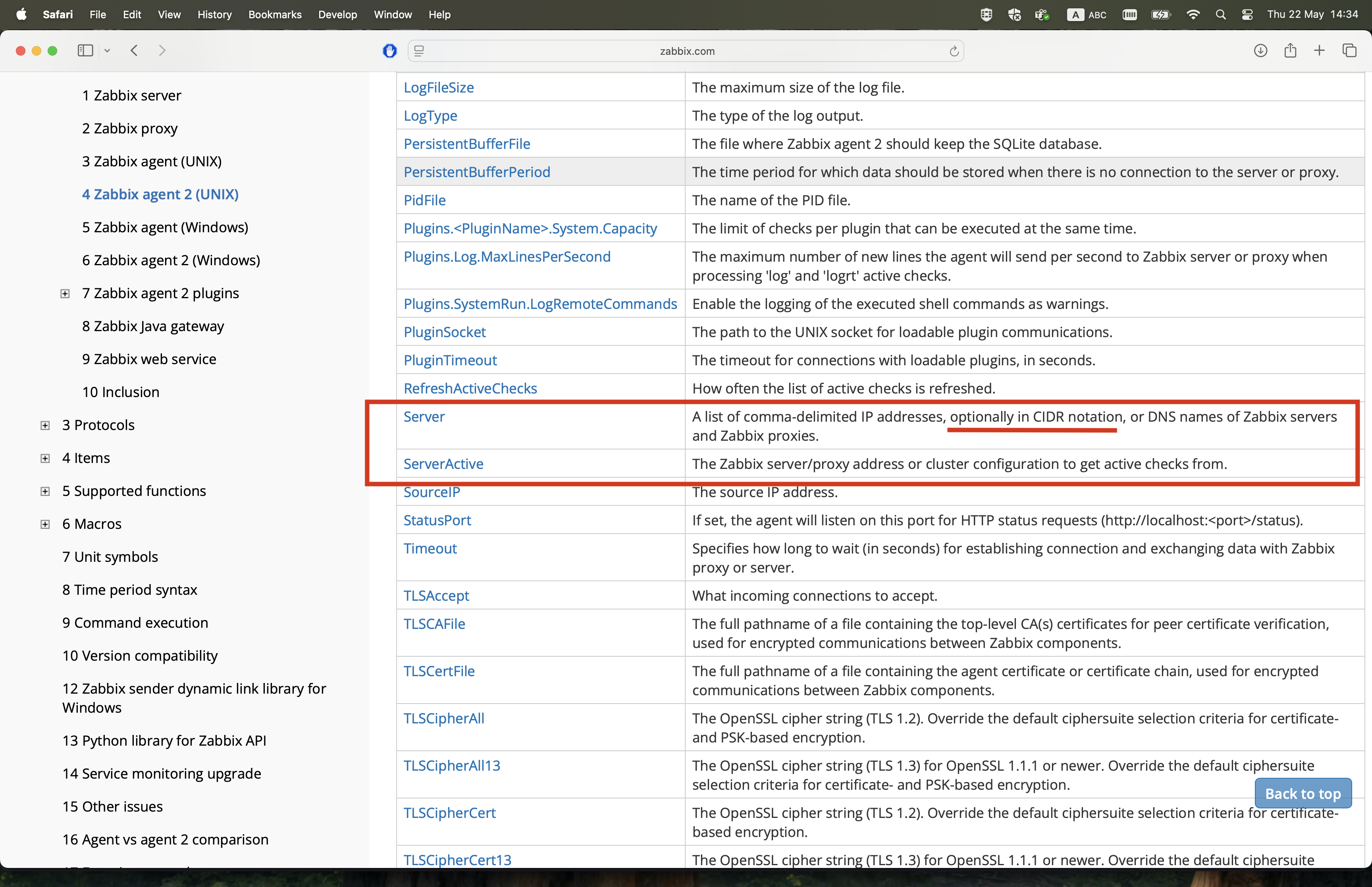This screenshot has width=1372, height=887.
Task: Open 2 Zabbix proxy in sidebar
Action: [129, 128]
